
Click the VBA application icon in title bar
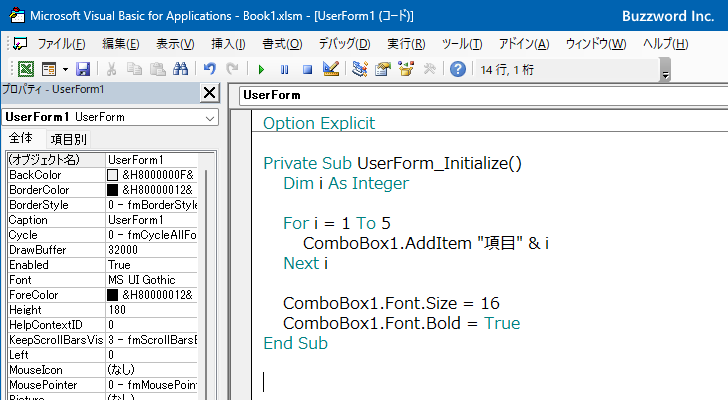pos(17,15)
